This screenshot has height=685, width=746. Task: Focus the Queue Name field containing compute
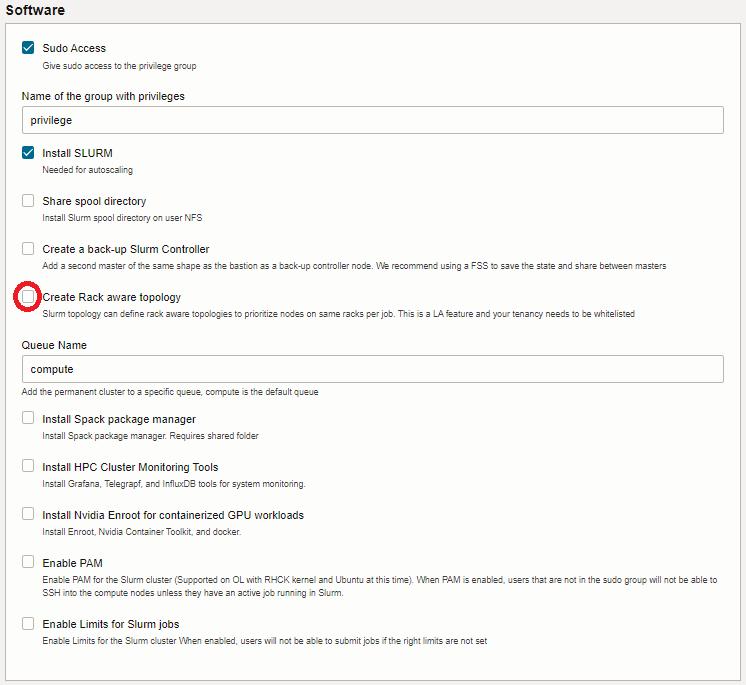tap(372, 369)
